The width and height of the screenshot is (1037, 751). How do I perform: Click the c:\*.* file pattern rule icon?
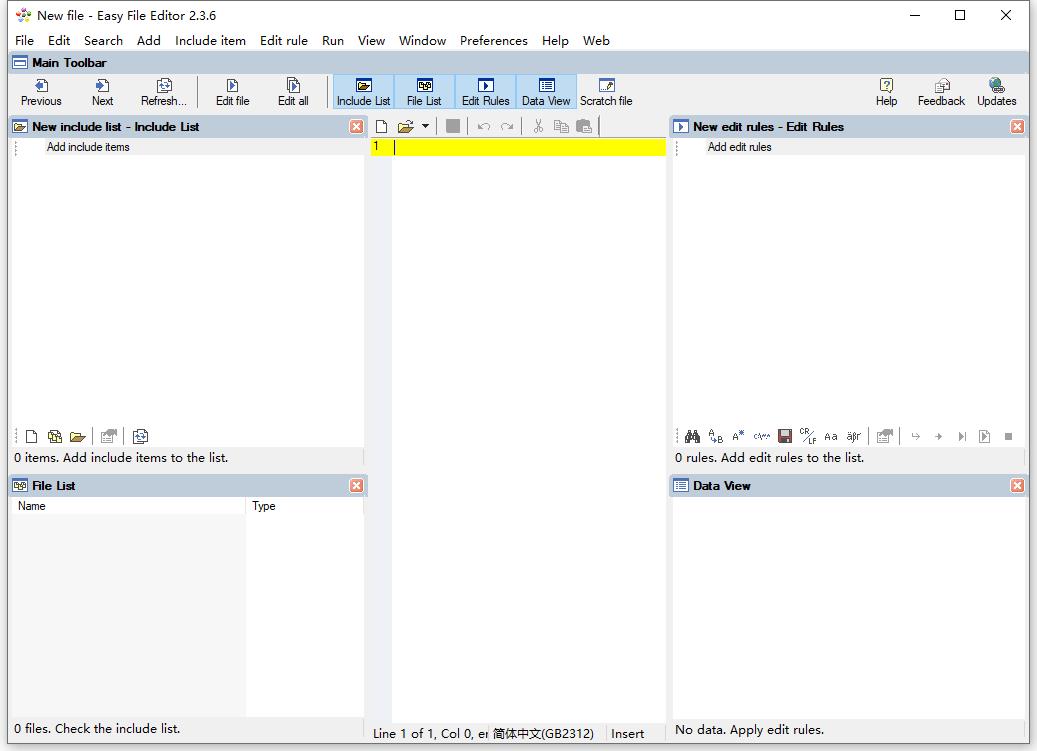tap(761, 436)
